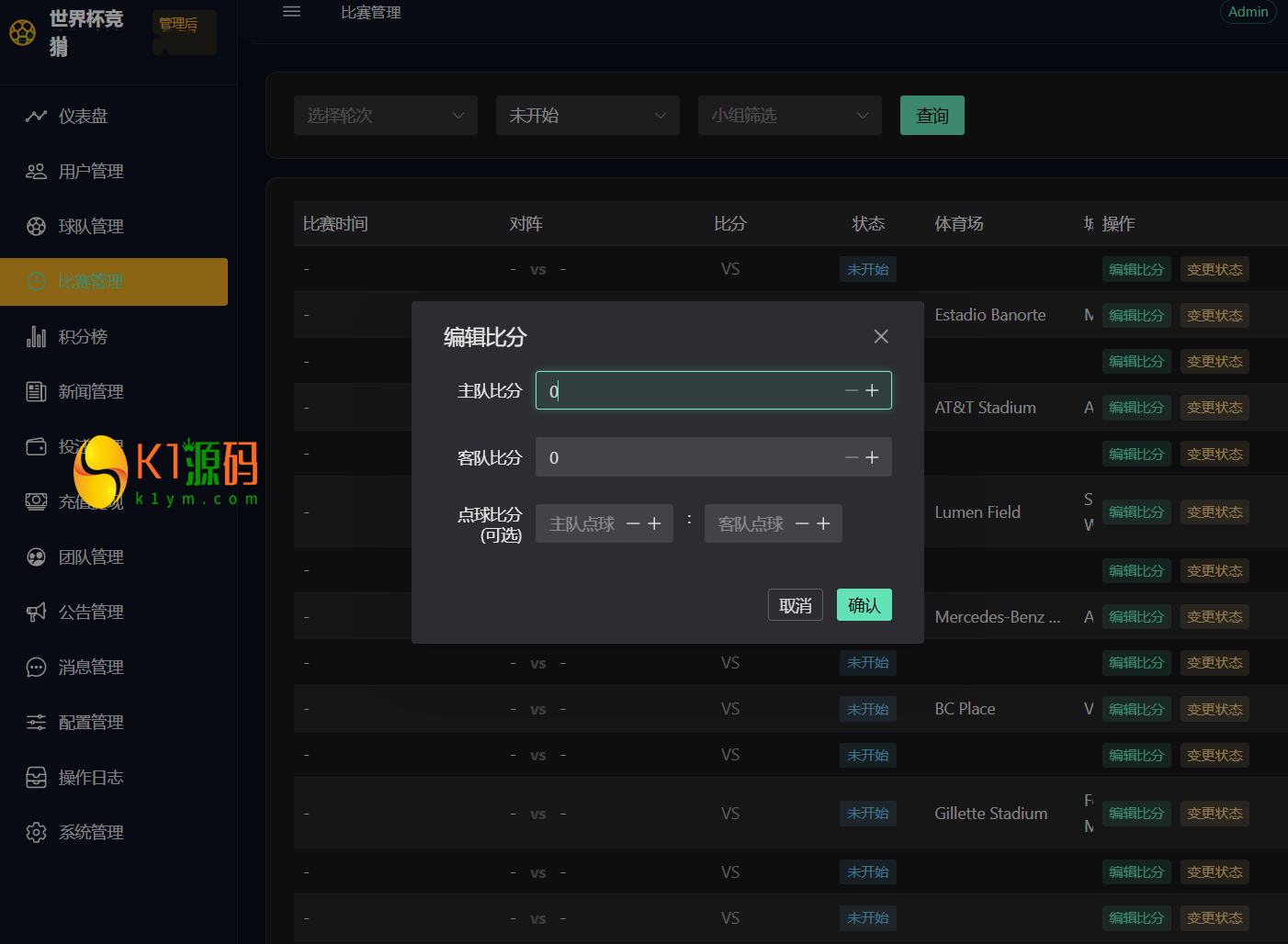Viewport: 1288px width, 944px height.
Task: Open the 新闻管理 newspaper icon
Action: 36,391
